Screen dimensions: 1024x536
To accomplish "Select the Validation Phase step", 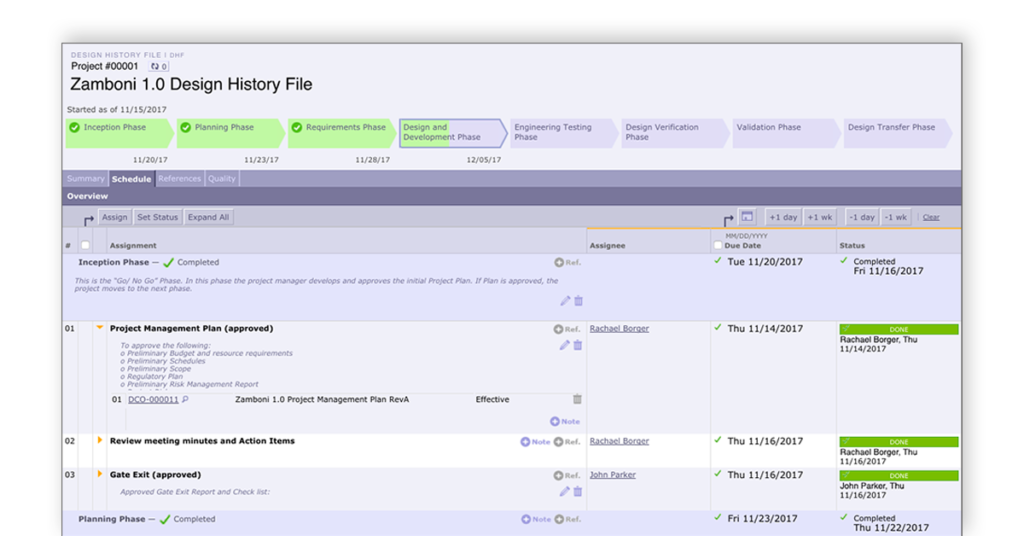I will pos(785,133).
